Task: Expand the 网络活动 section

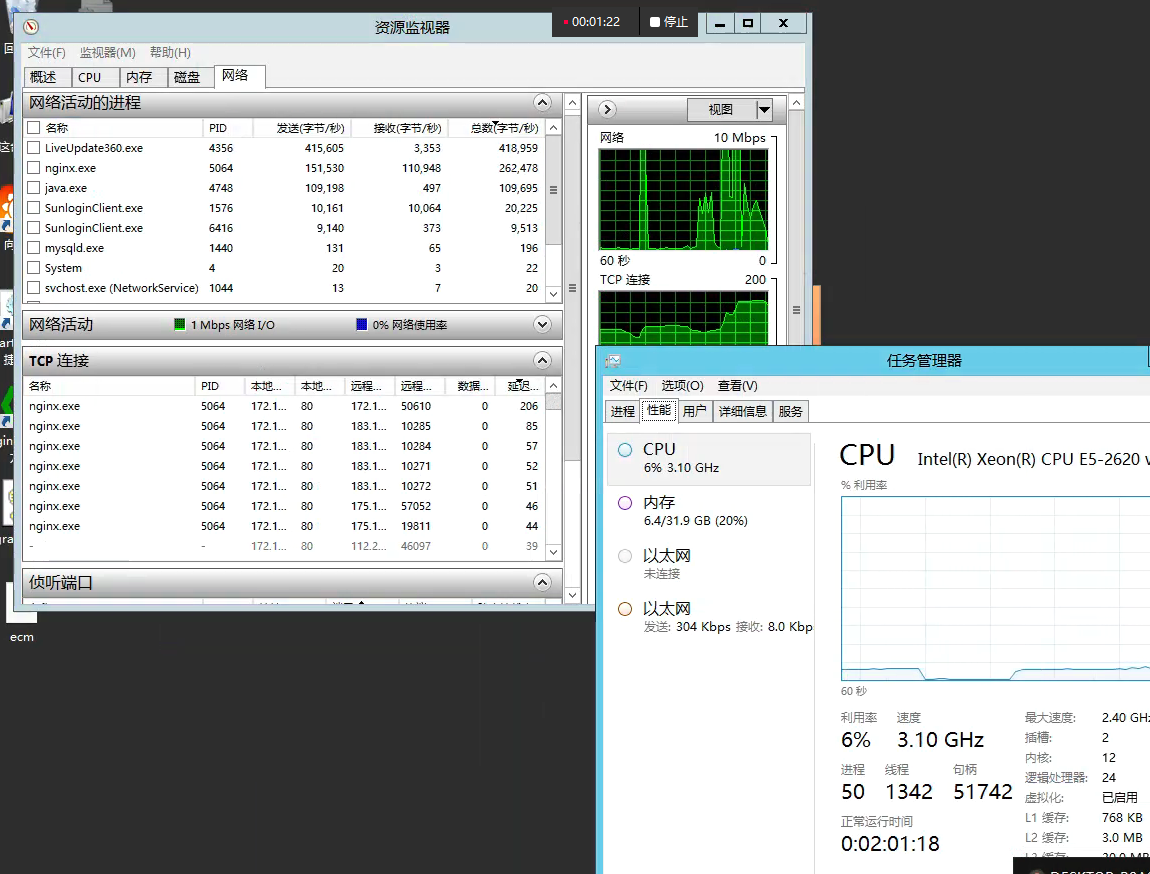Action: click(542, 324)
